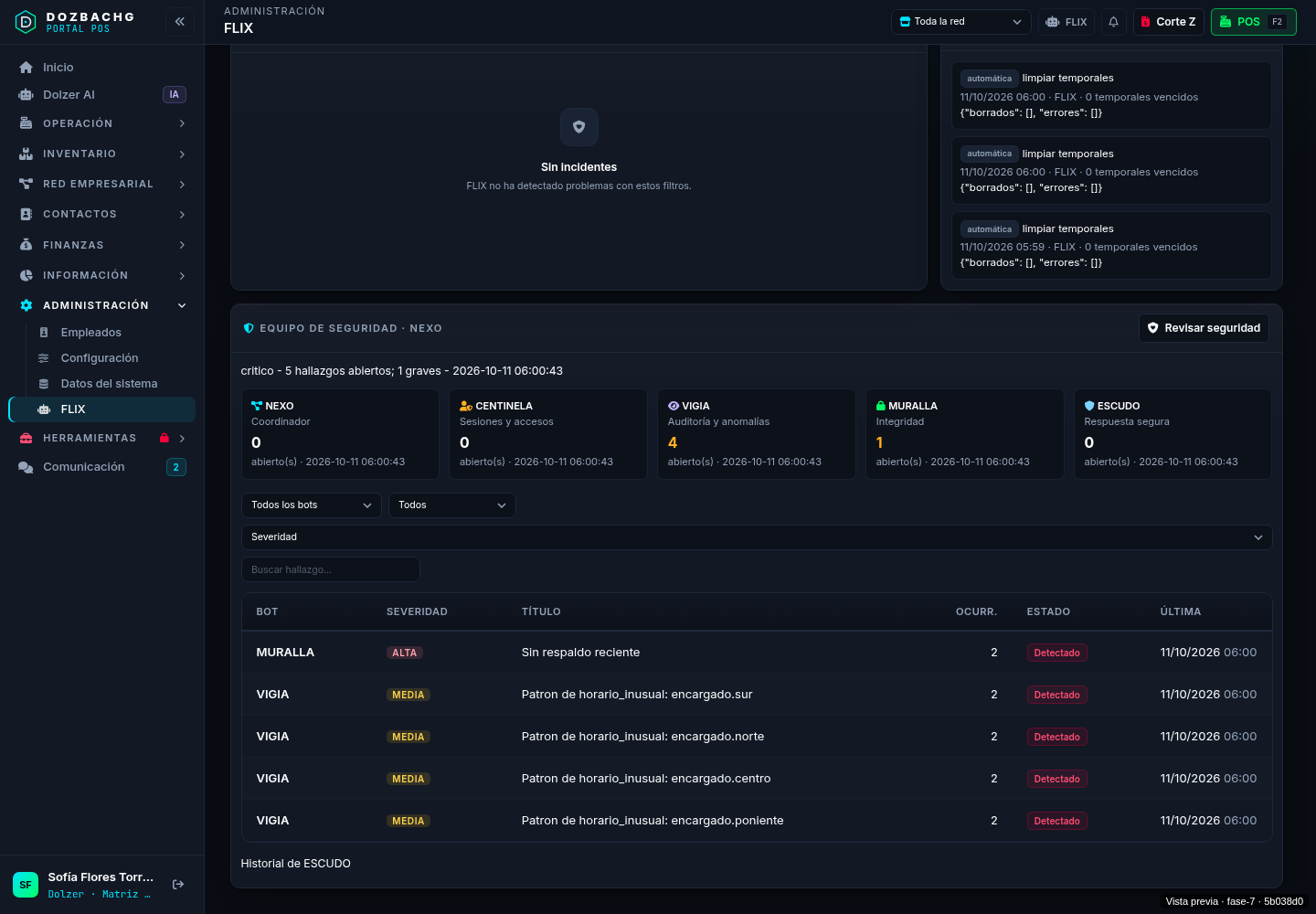Click the Dolzer AI robot icon

point(26,95)
